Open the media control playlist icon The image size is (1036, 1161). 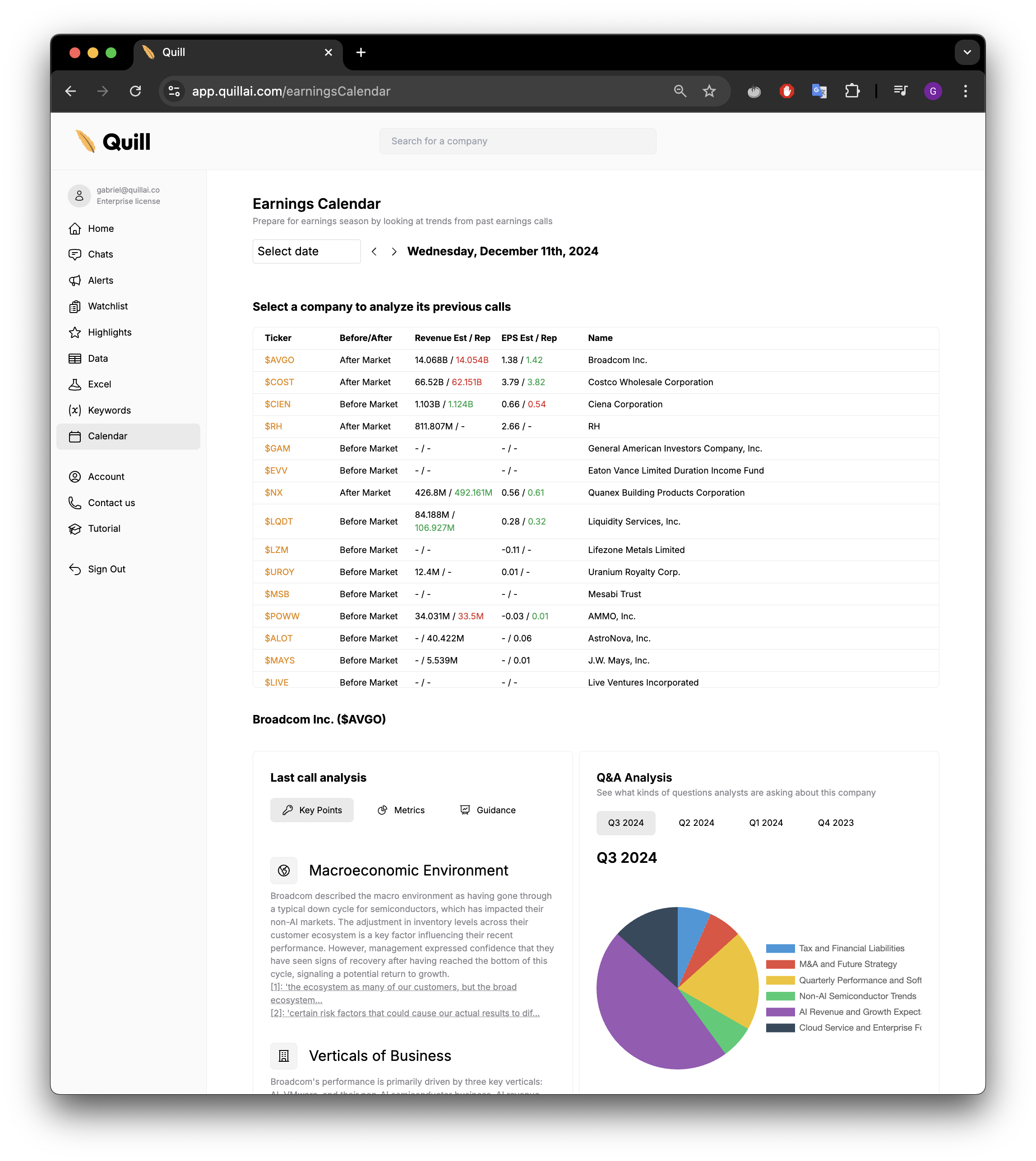(901, 91)
